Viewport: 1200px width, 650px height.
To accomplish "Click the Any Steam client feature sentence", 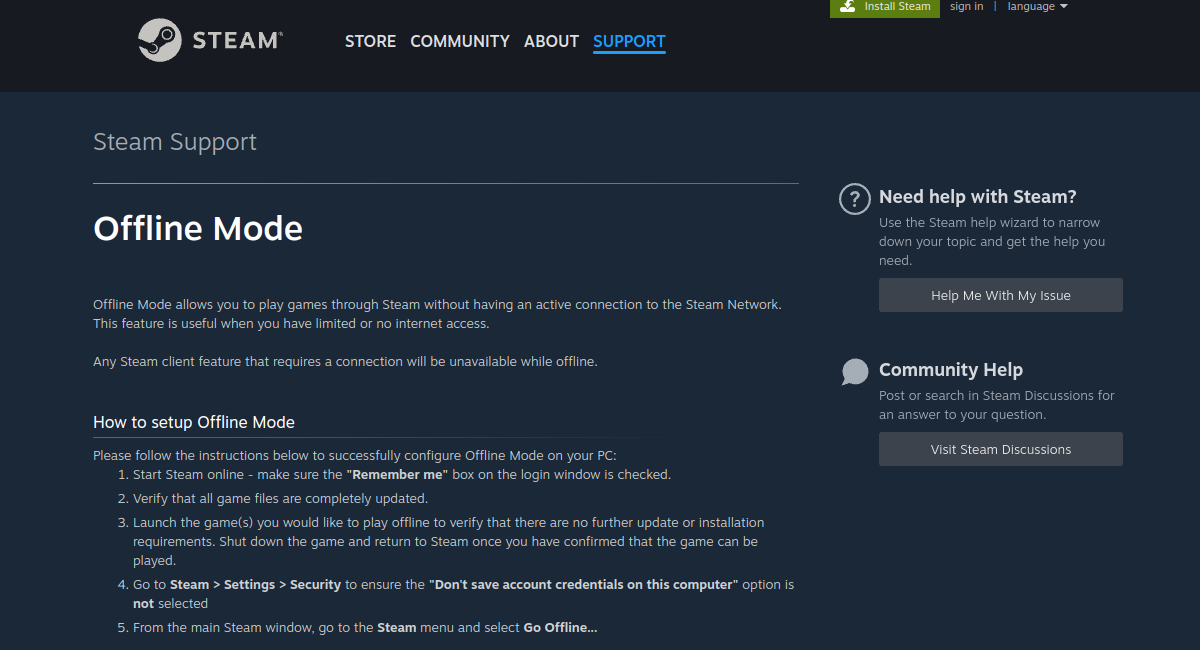I will tap(345, 361).
